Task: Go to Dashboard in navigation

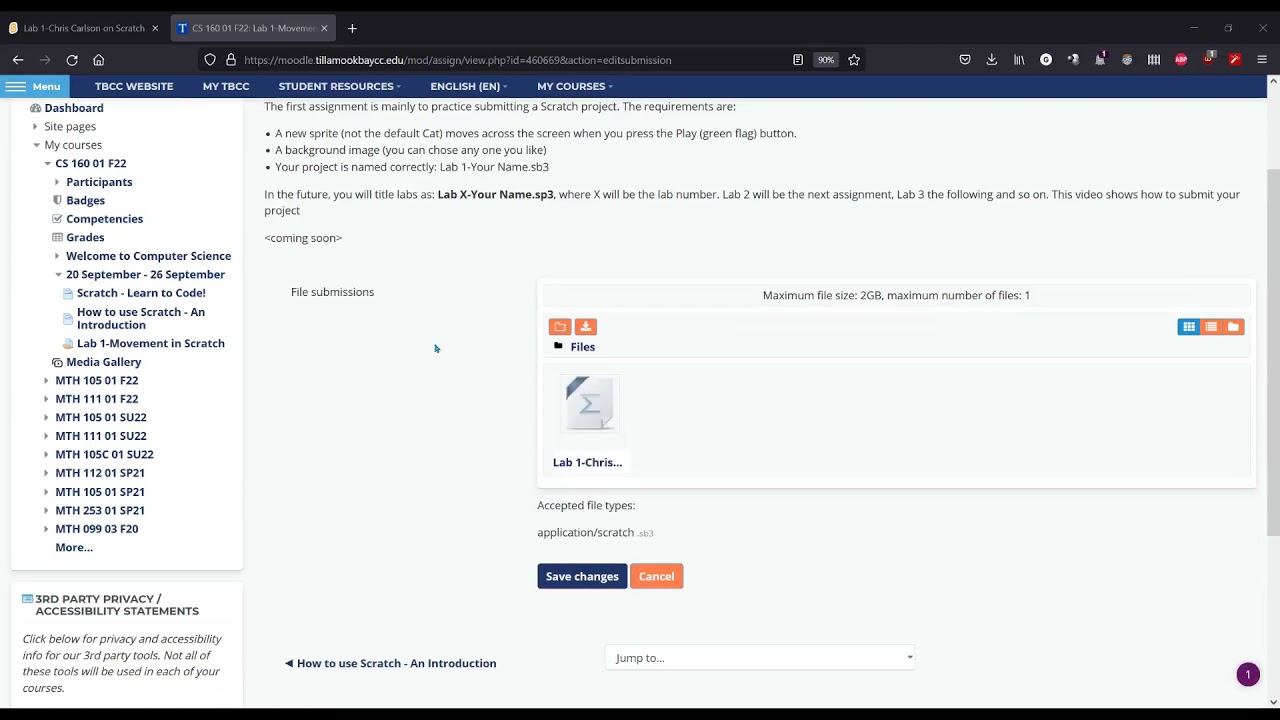Action: pyautogui.click(x=73, y=108)
